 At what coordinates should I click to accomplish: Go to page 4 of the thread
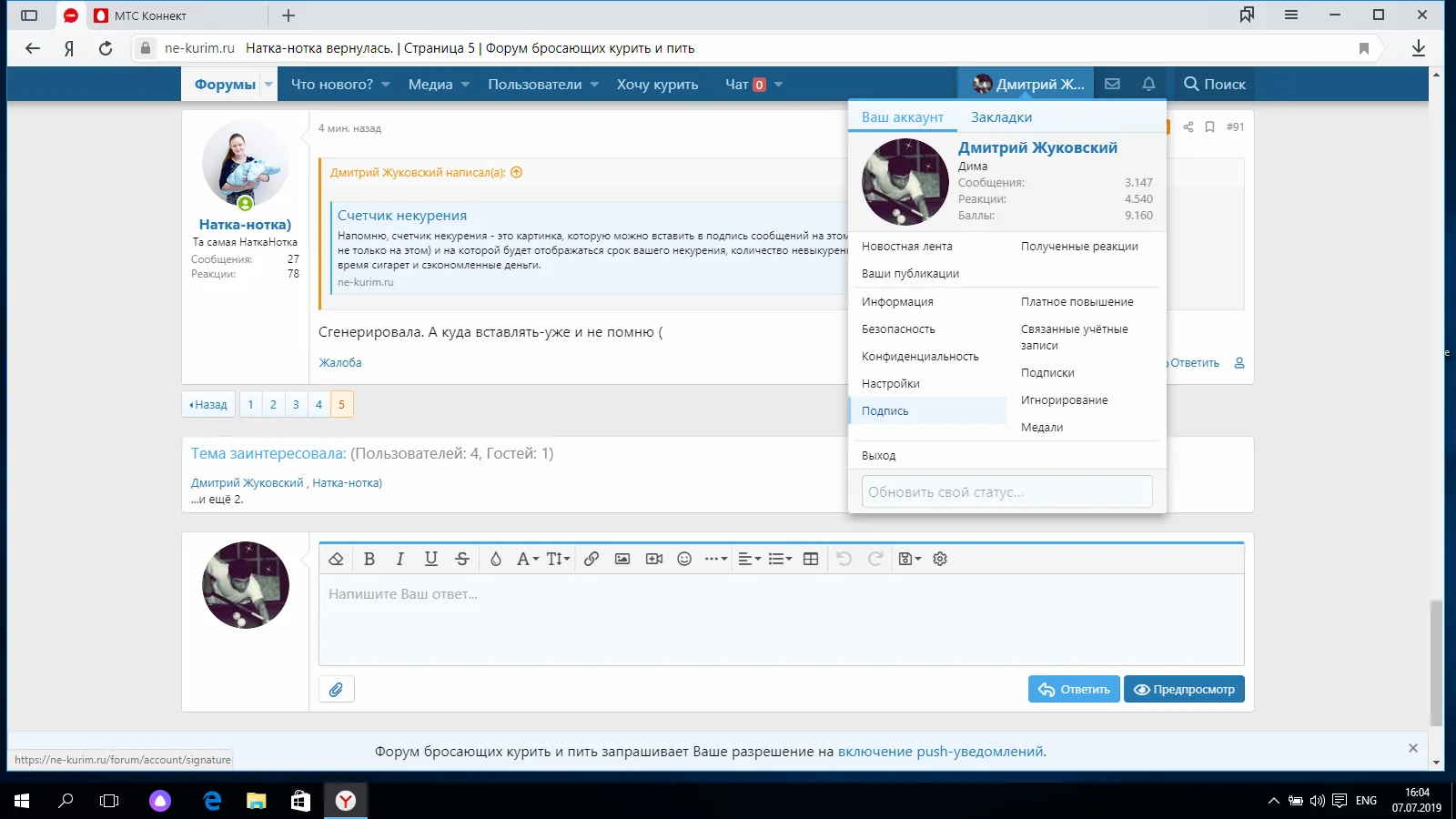[318, 405]
